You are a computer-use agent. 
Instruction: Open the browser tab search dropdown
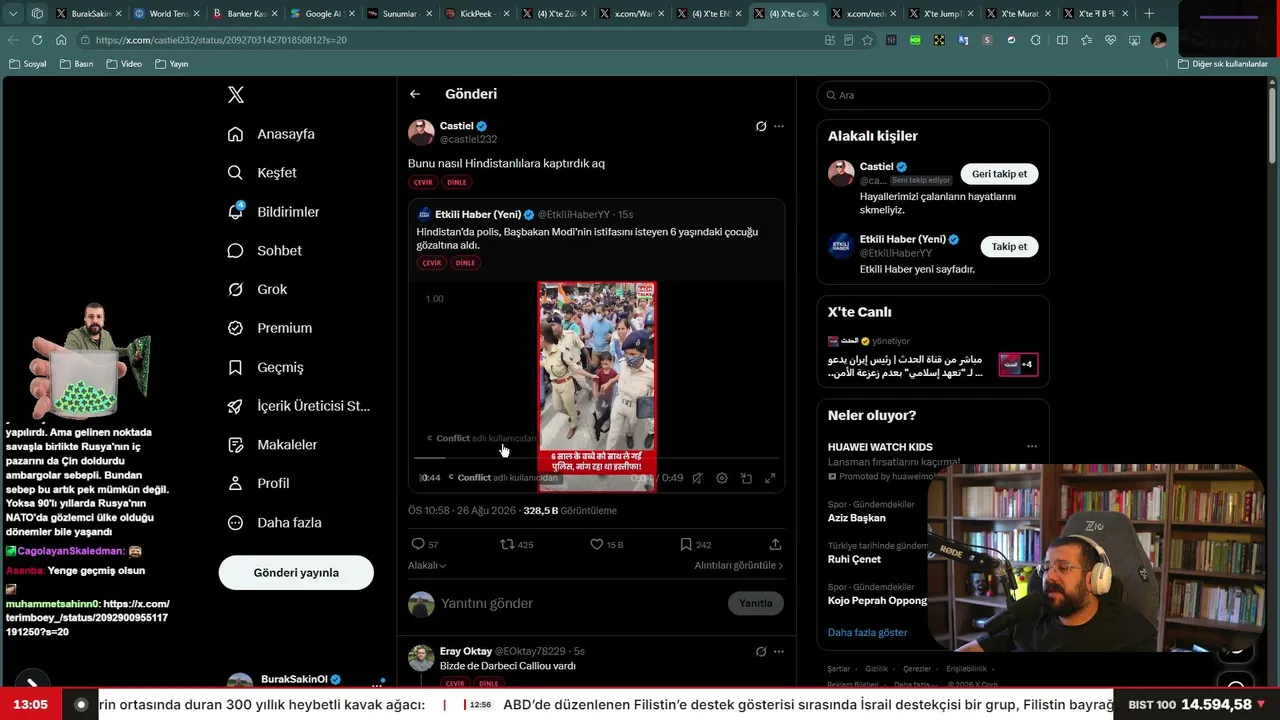pos(13,14)
